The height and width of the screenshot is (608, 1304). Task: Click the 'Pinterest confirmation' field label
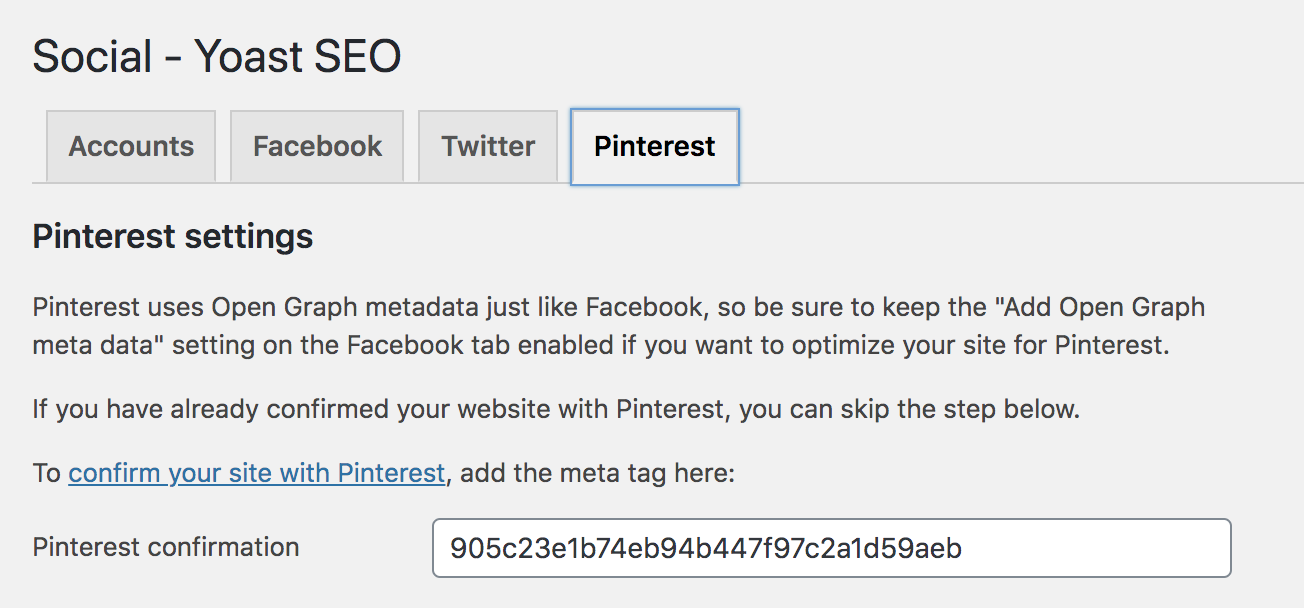click(x=166, y=547)
